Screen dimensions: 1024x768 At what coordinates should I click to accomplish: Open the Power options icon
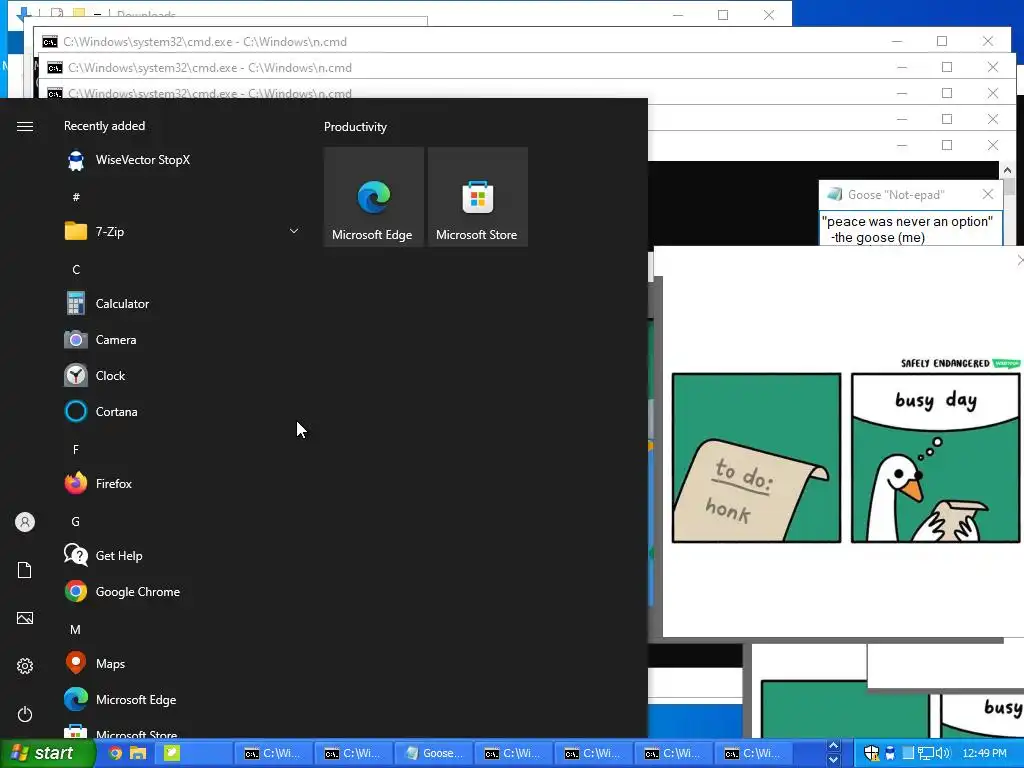tap(25, 714)
